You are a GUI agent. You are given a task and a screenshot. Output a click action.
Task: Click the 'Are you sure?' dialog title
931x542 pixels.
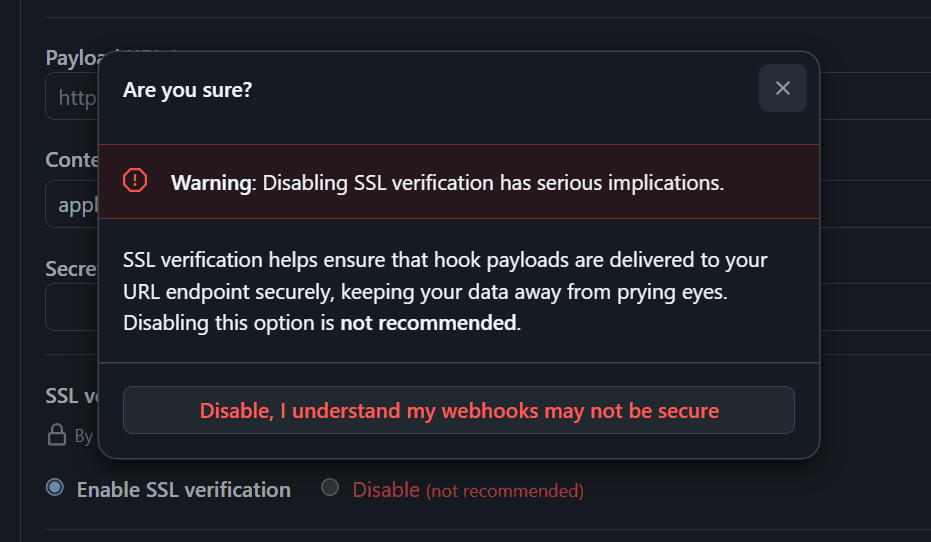pyautogui.click(x=188, y=90)
